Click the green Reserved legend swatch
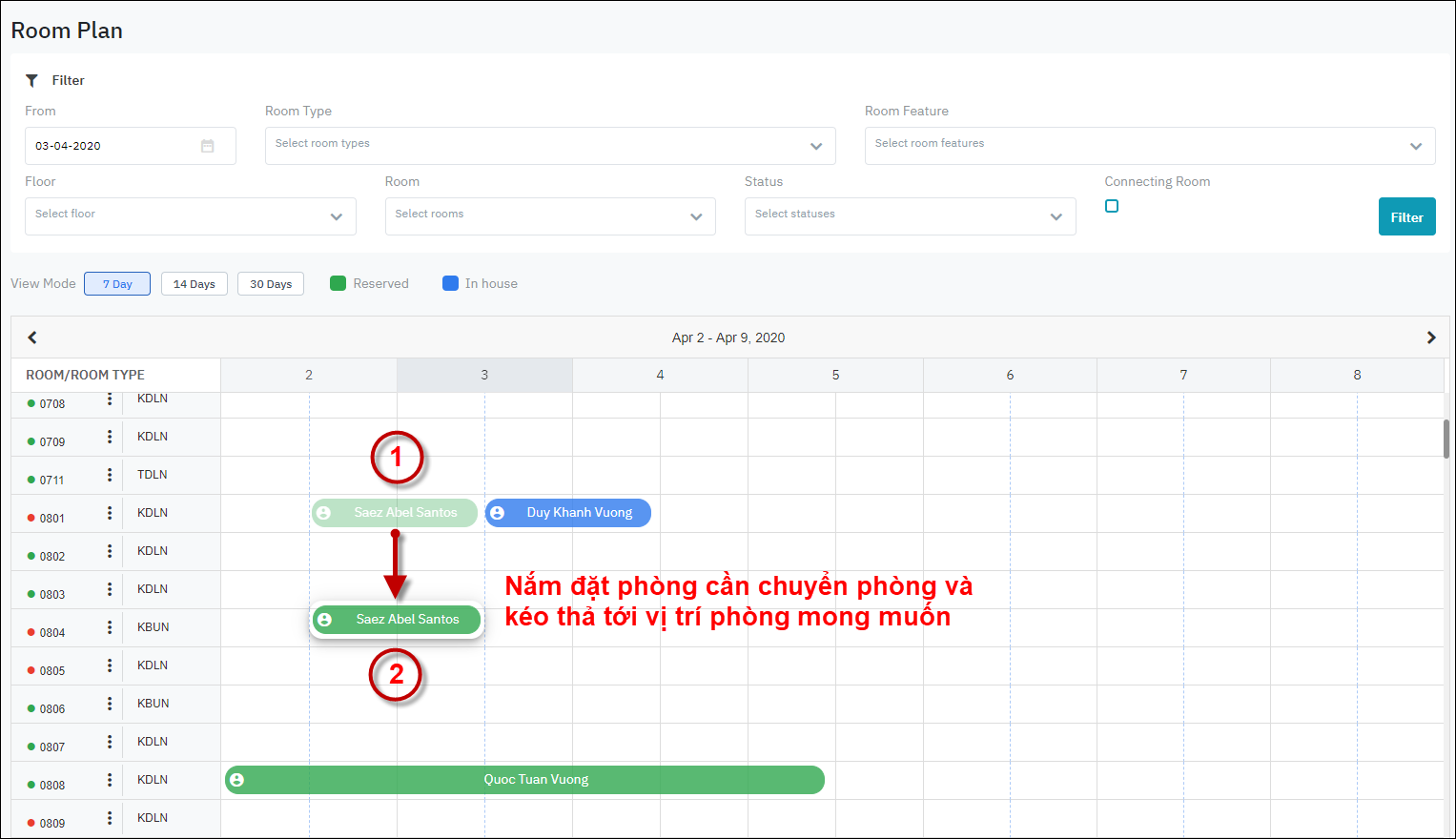The image size is (1456, 839). (338, 283)
